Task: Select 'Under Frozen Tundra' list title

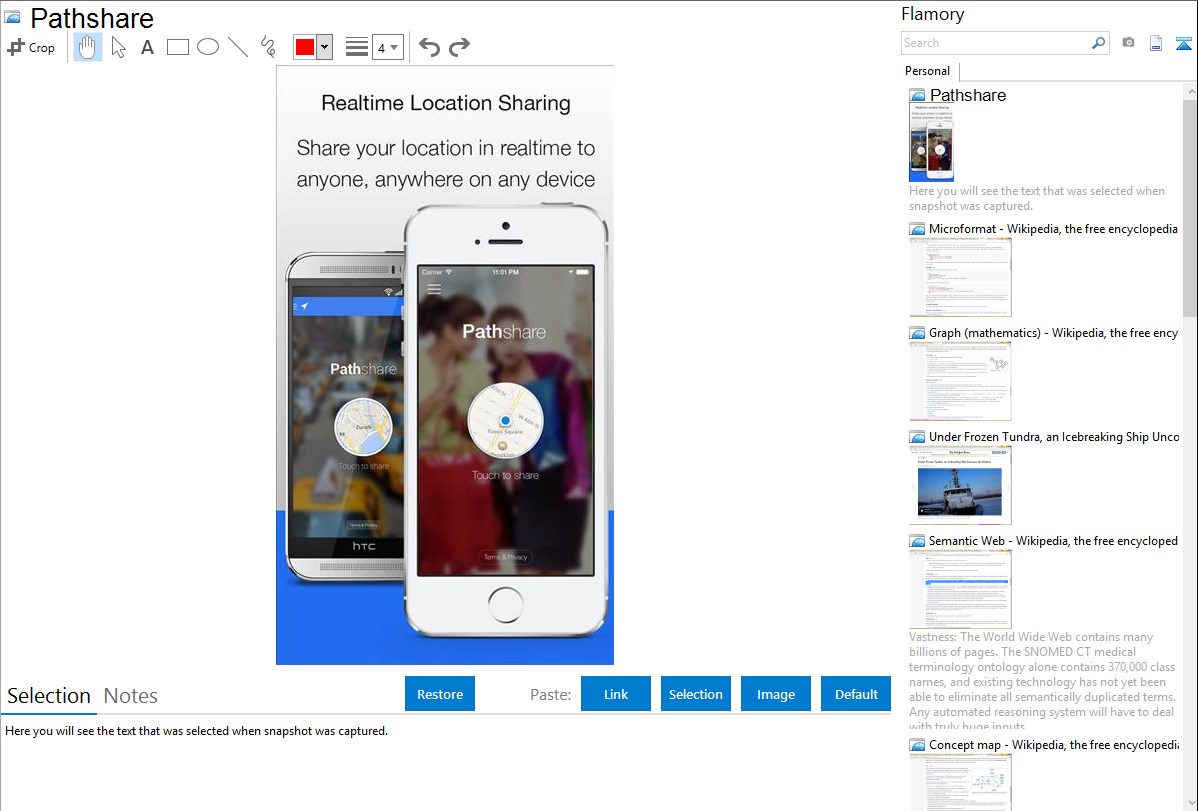Action: [x=1054, y=437]
